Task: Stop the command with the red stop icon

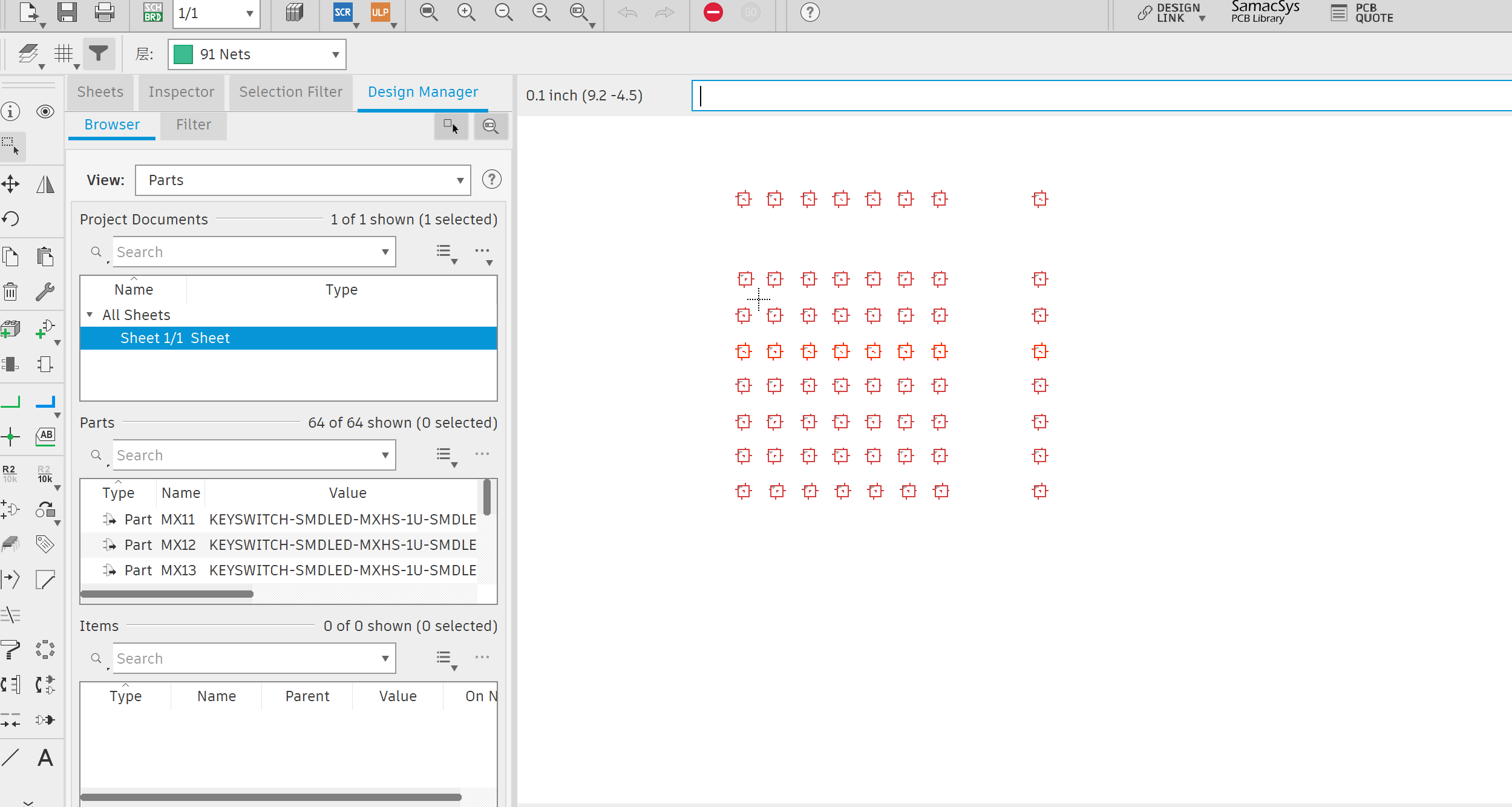Action: 713,12
